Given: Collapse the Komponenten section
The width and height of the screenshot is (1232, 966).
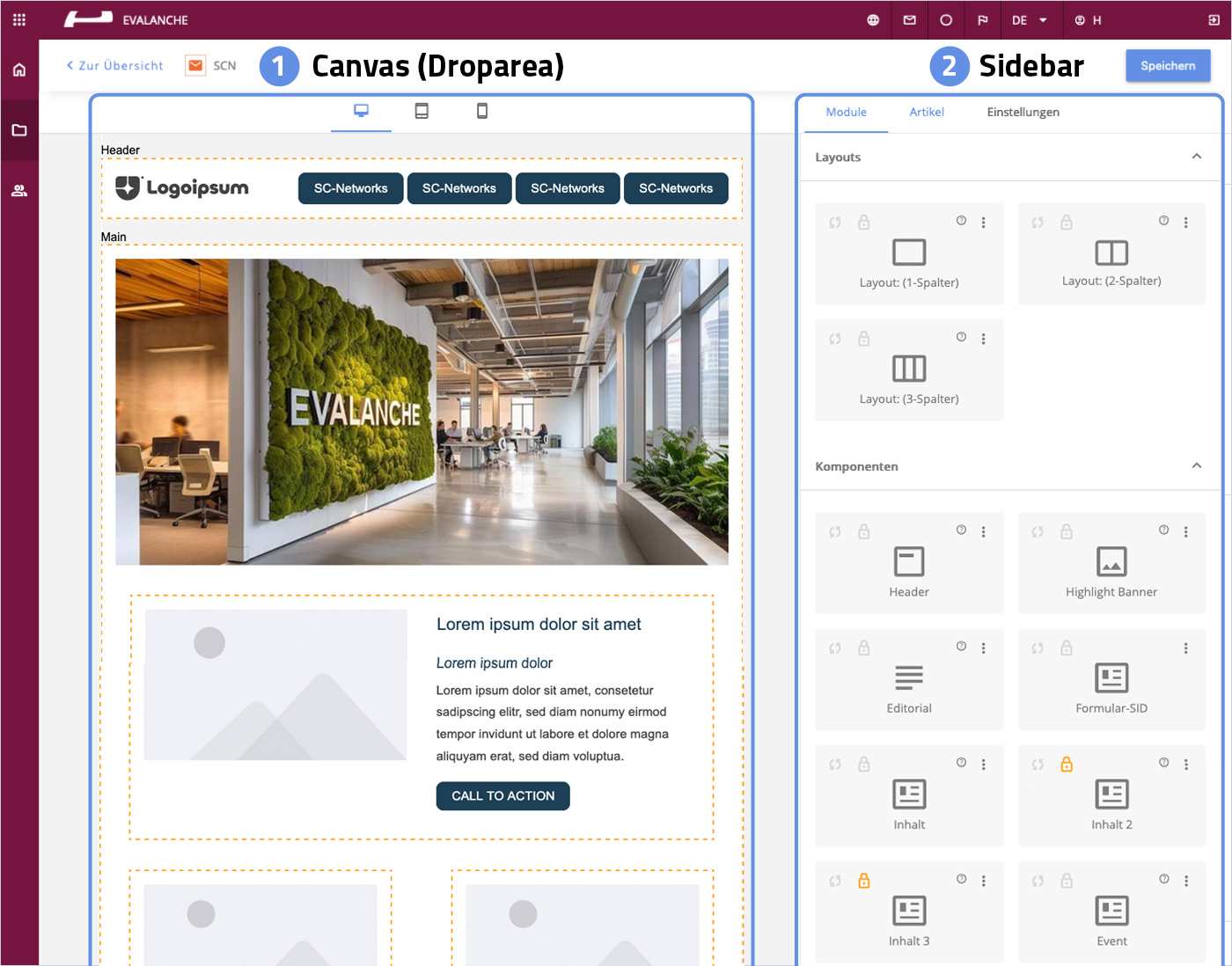Looking at the screenshot, I should coord(1196,465).
